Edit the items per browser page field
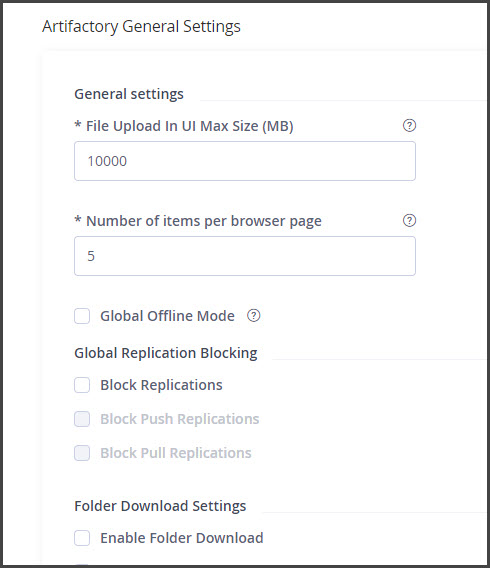This screenshot has width=490, height=568. [x=245, y=256]
